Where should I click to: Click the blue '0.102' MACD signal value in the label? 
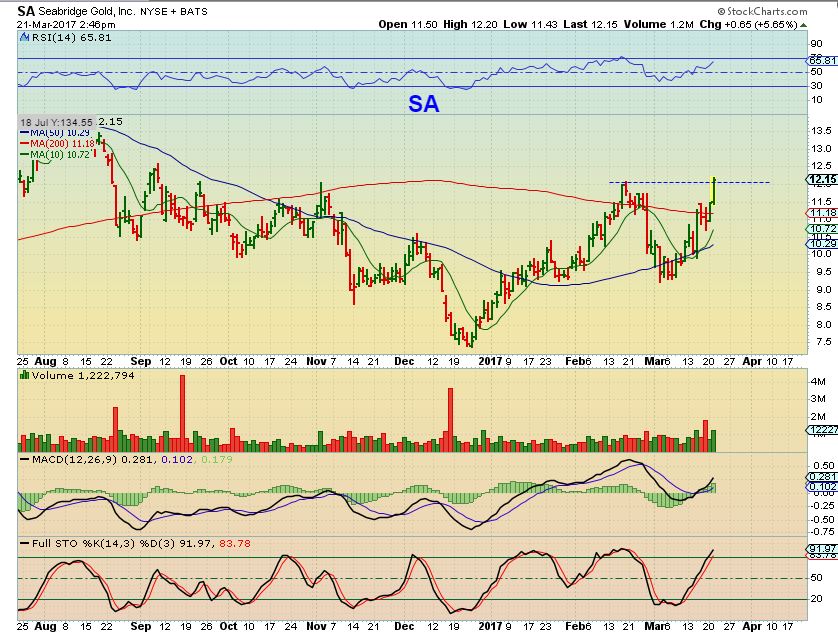177,460
